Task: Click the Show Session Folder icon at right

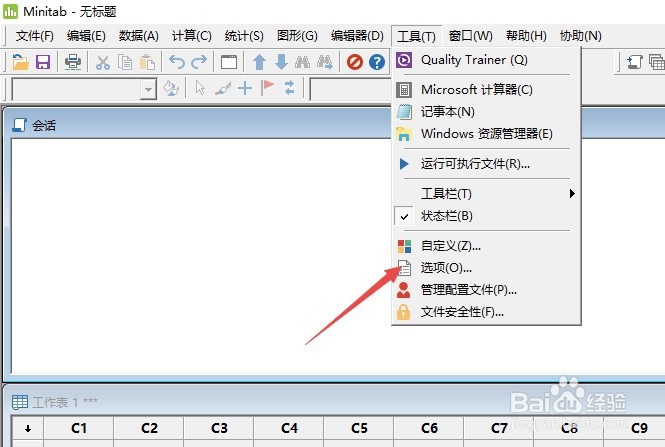Action: tap(634, 62)
